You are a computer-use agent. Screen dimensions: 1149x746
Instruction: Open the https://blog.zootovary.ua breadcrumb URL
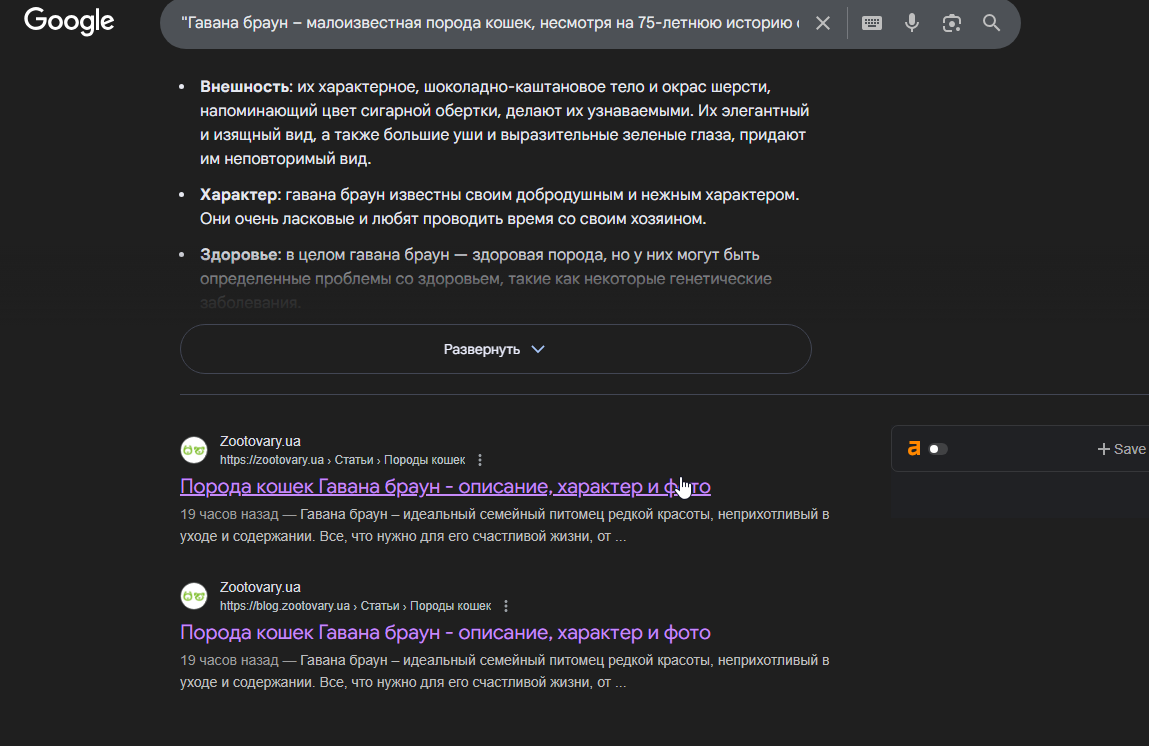(x=355, y=606)
